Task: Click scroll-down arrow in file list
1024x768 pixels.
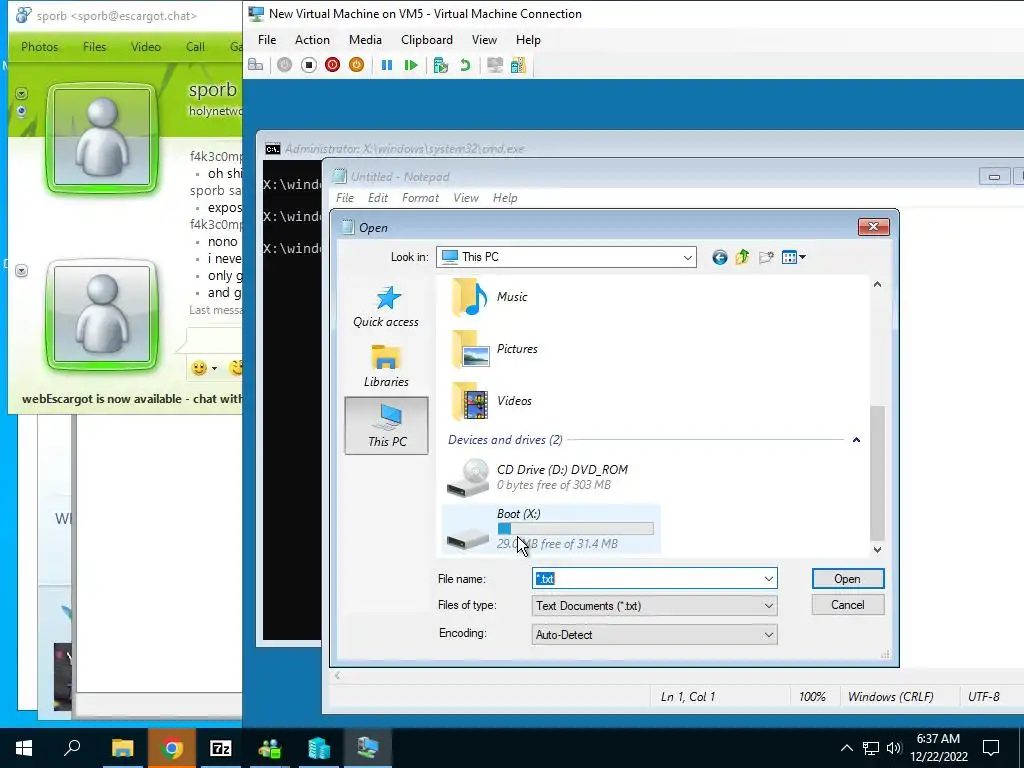Action: 877,550
